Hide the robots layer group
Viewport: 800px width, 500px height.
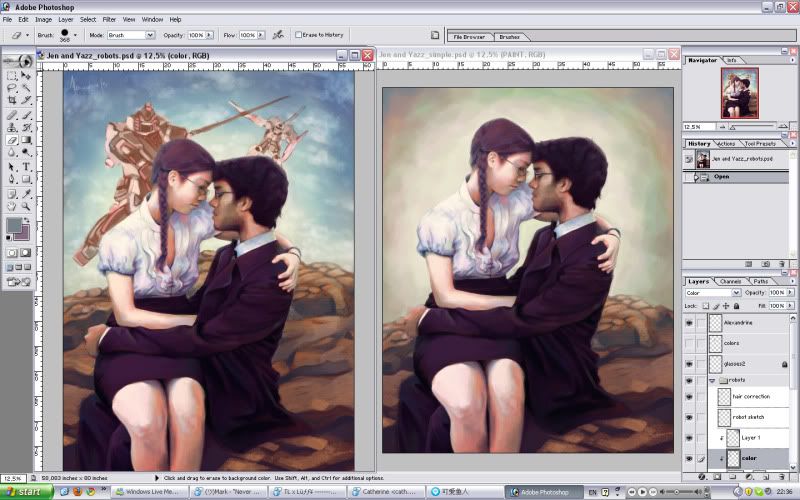click(x=689, y=380)
